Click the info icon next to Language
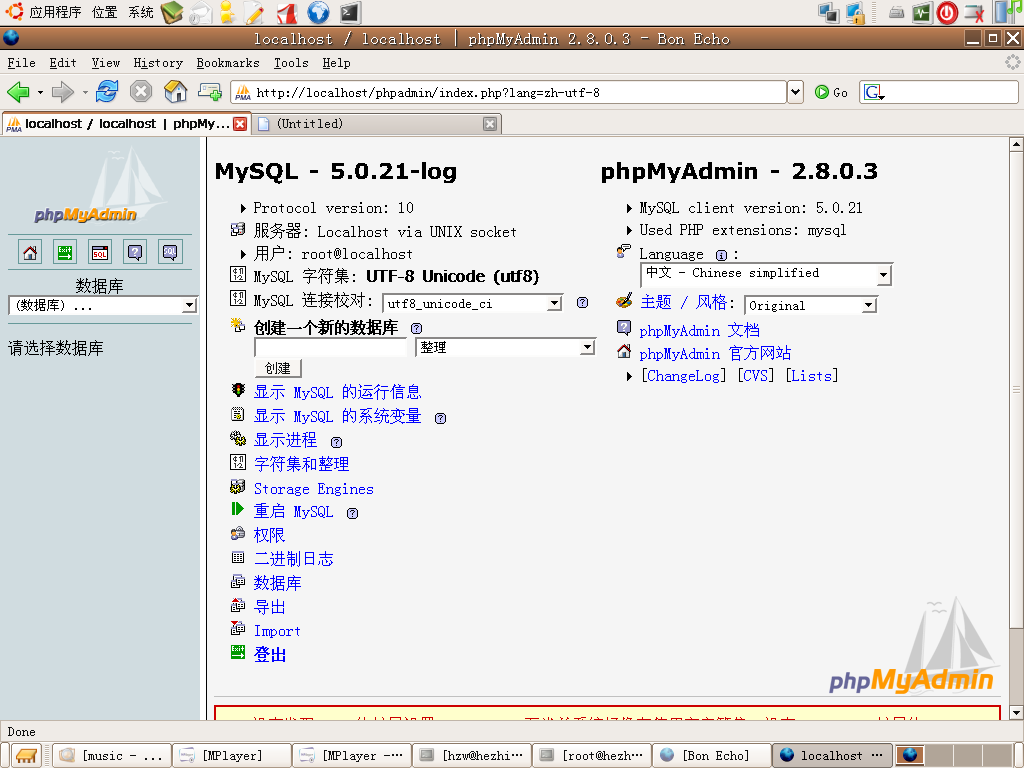This screenshot has height=768, width=1024. [x=722, y=255]
